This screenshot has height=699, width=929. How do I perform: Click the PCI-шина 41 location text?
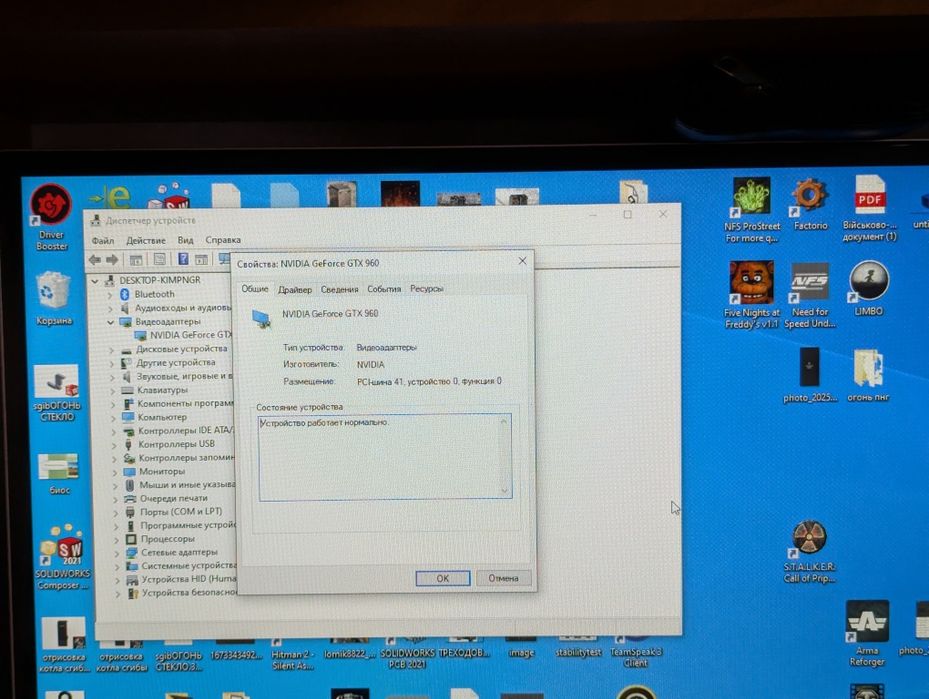click(429, 381)
